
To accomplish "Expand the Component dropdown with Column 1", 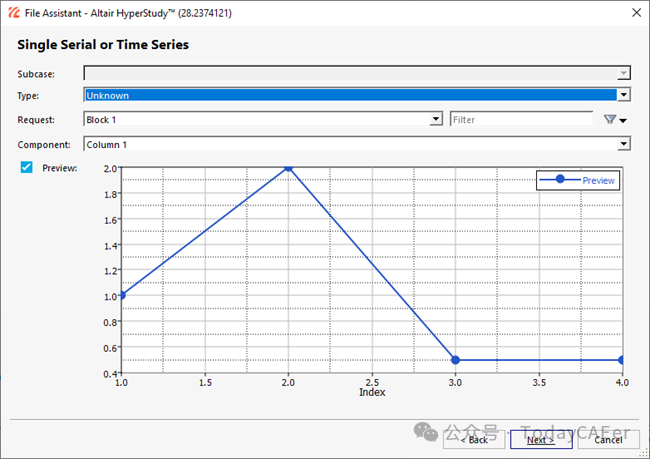I will (623, 144).
